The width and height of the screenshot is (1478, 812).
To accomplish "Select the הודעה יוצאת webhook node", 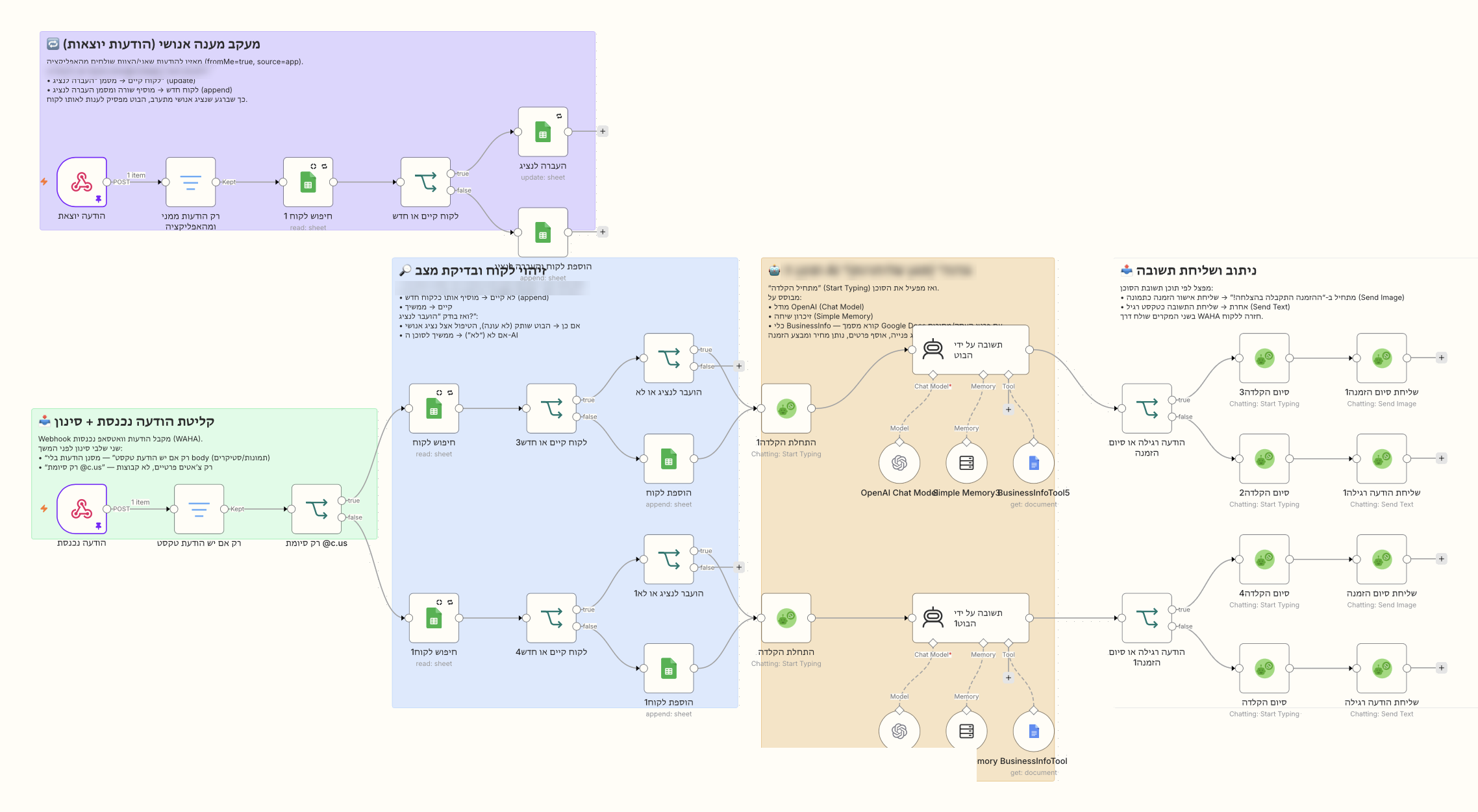I will click(x=82, y=182).
